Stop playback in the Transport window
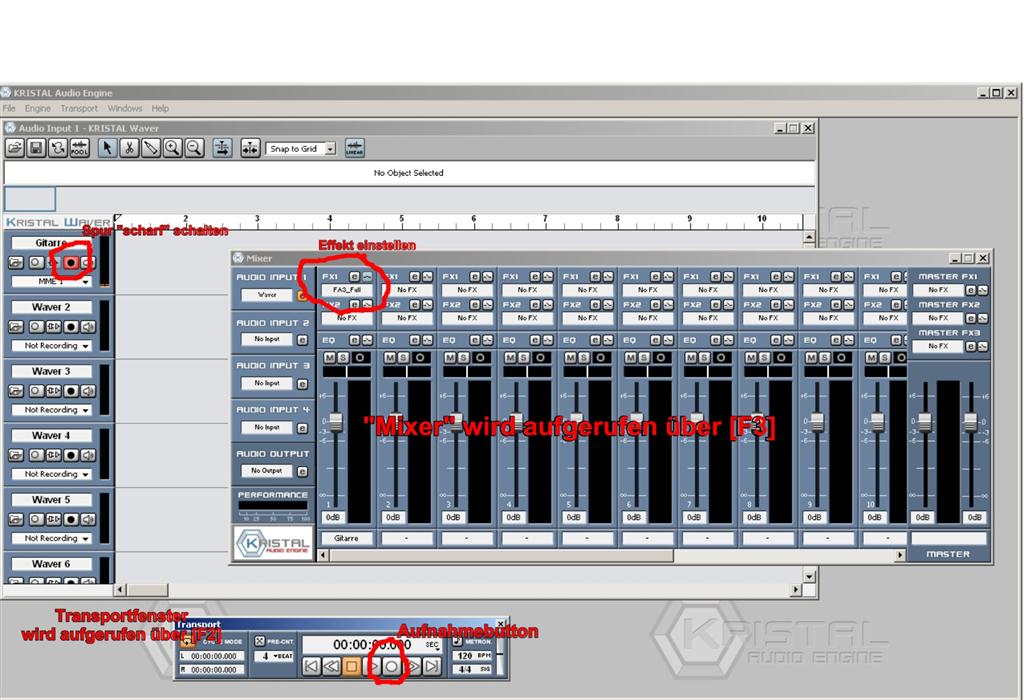The width and height of the screenshot is (1024, 700). 351,667
